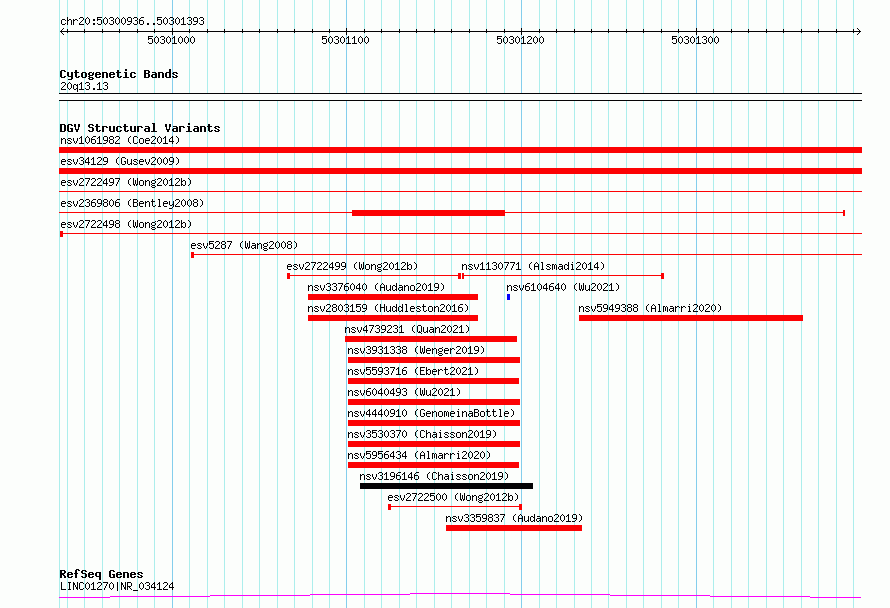Image resolution: width=890 pixels, height=608 pixels.
Task: Select nsv3376040 (Audano2019) label
Action: pyautogui.click(x=376, y=287)
